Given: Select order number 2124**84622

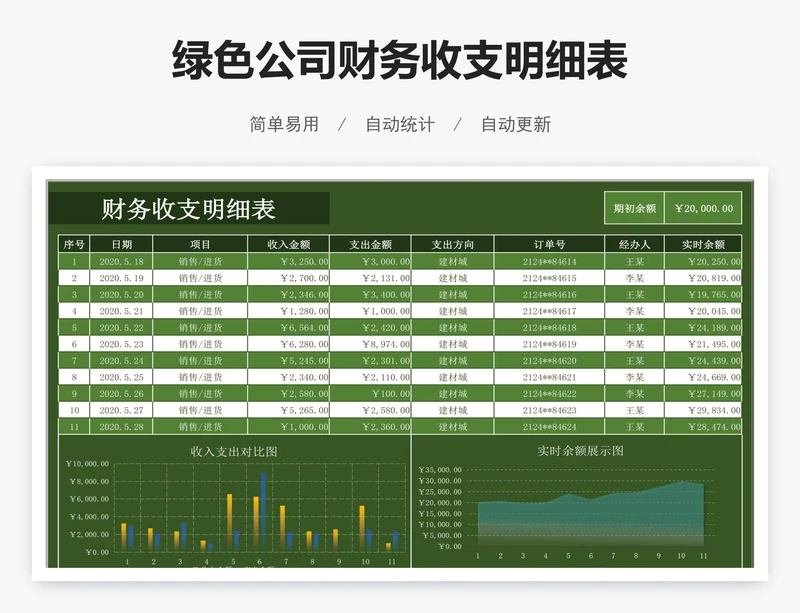Looking at the screenshot, I should click(549, 394).
